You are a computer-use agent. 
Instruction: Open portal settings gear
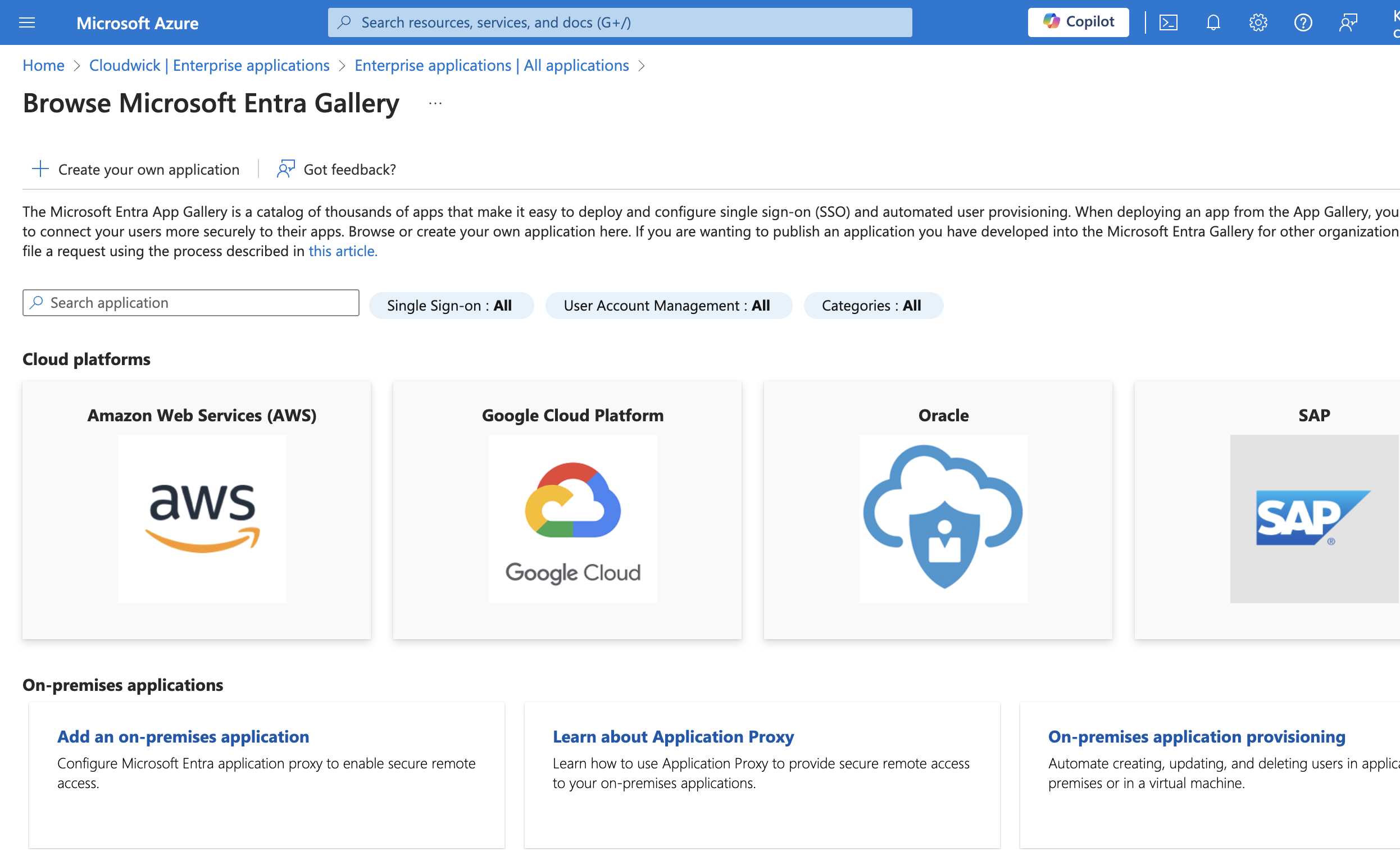coord(1257,22)
